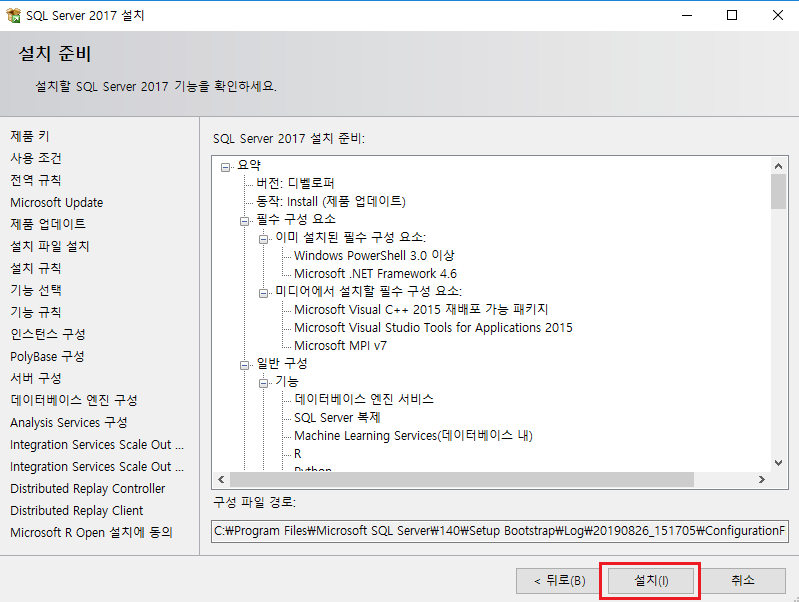Cancel setup with the 취소 button
Viewport: 799px width, 602px height.
[x=742, y=581]
